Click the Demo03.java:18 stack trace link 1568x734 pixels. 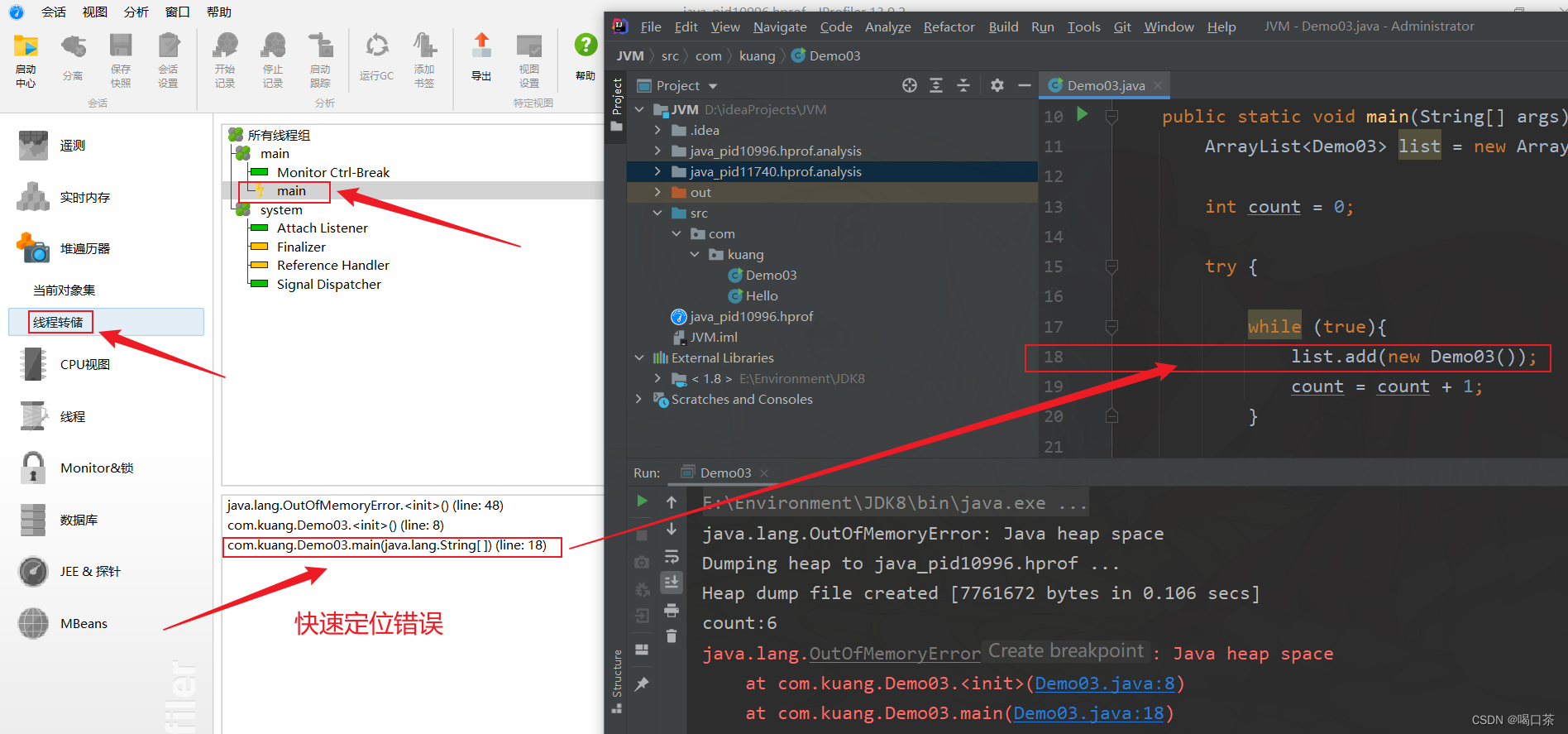coord(1088,713)
